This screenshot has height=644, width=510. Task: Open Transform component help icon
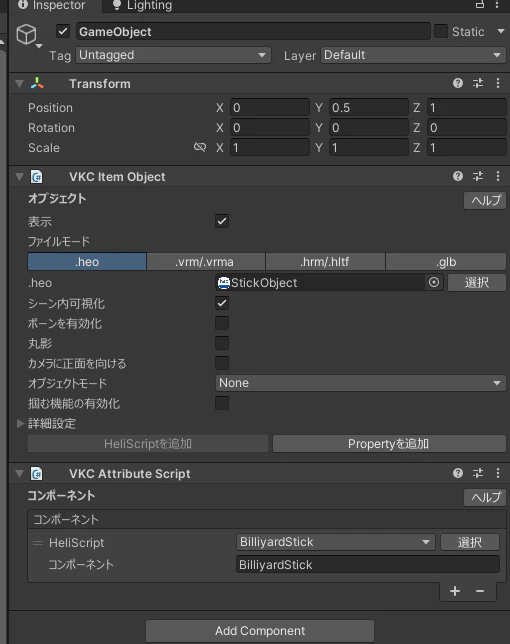tap(458, 83)
